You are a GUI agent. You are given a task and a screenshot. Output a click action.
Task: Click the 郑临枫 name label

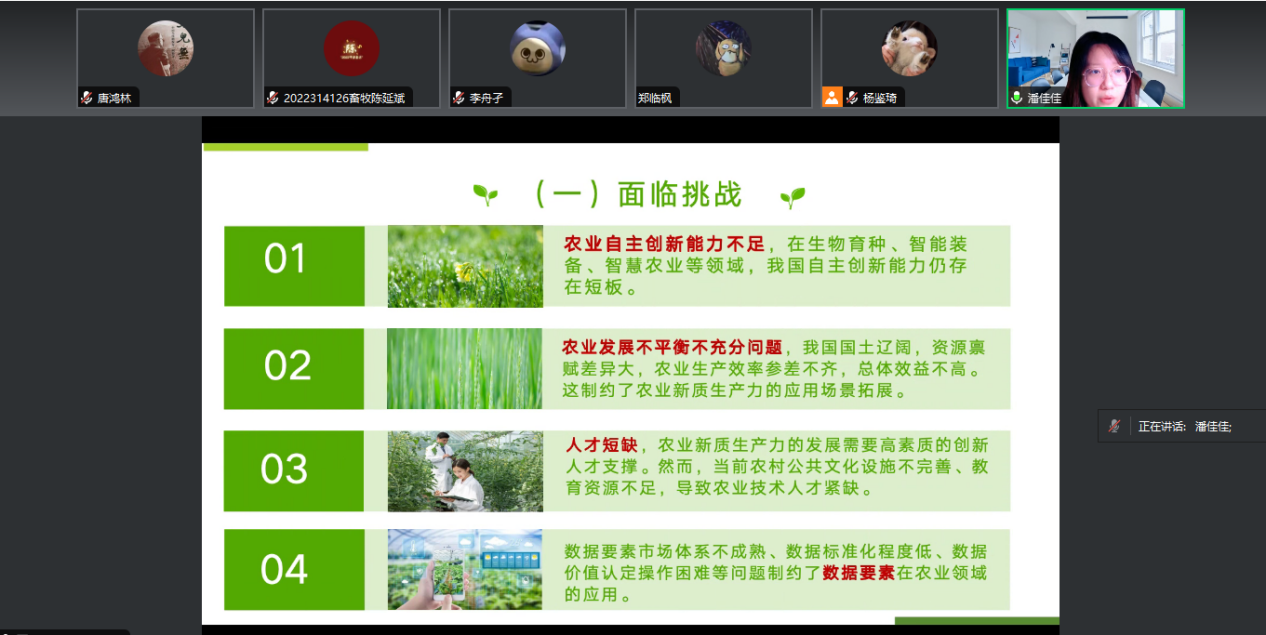point(655,98)
